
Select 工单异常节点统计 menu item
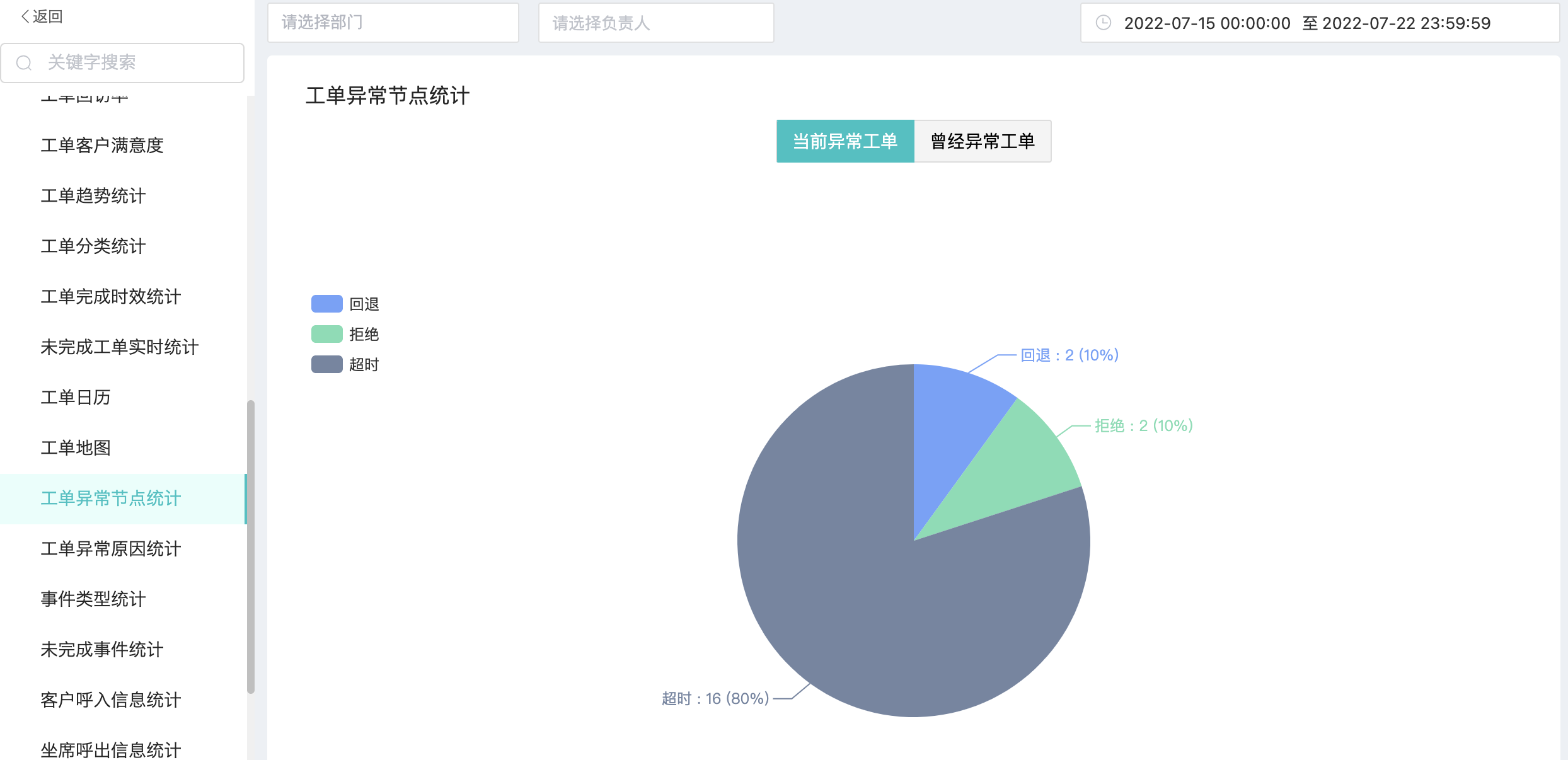(x=123, y=498)
